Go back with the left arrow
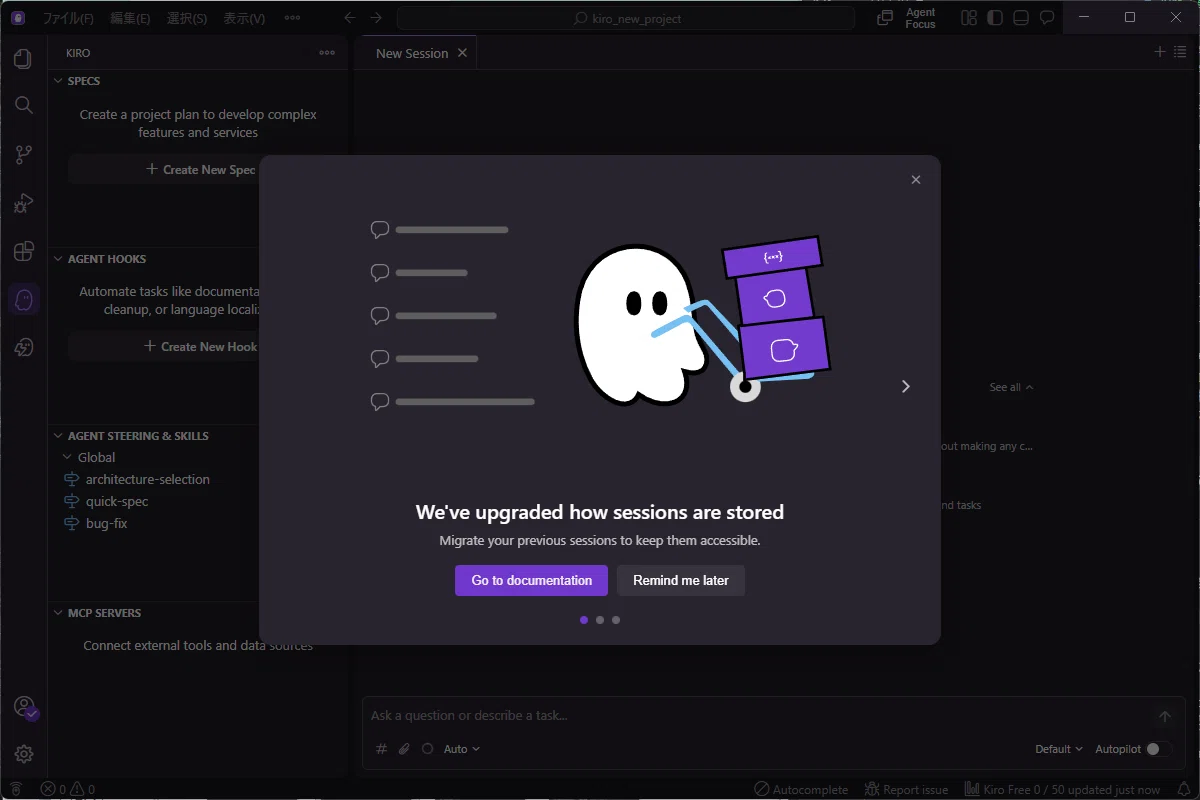This screenshot has height=800, width=1200. (x=349, y=18)
